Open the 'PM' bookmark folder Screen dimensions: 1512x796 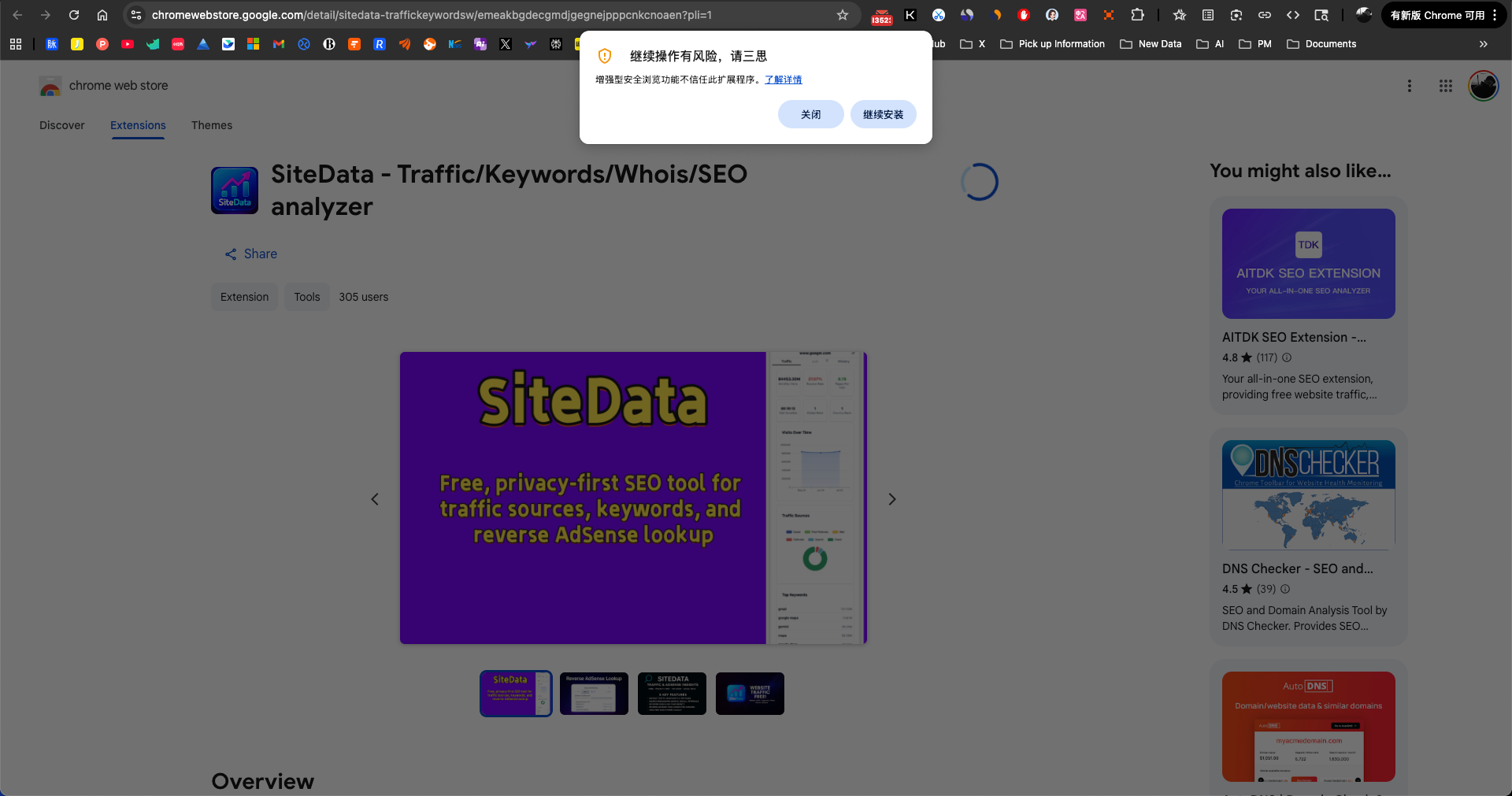coord(1255,44)
